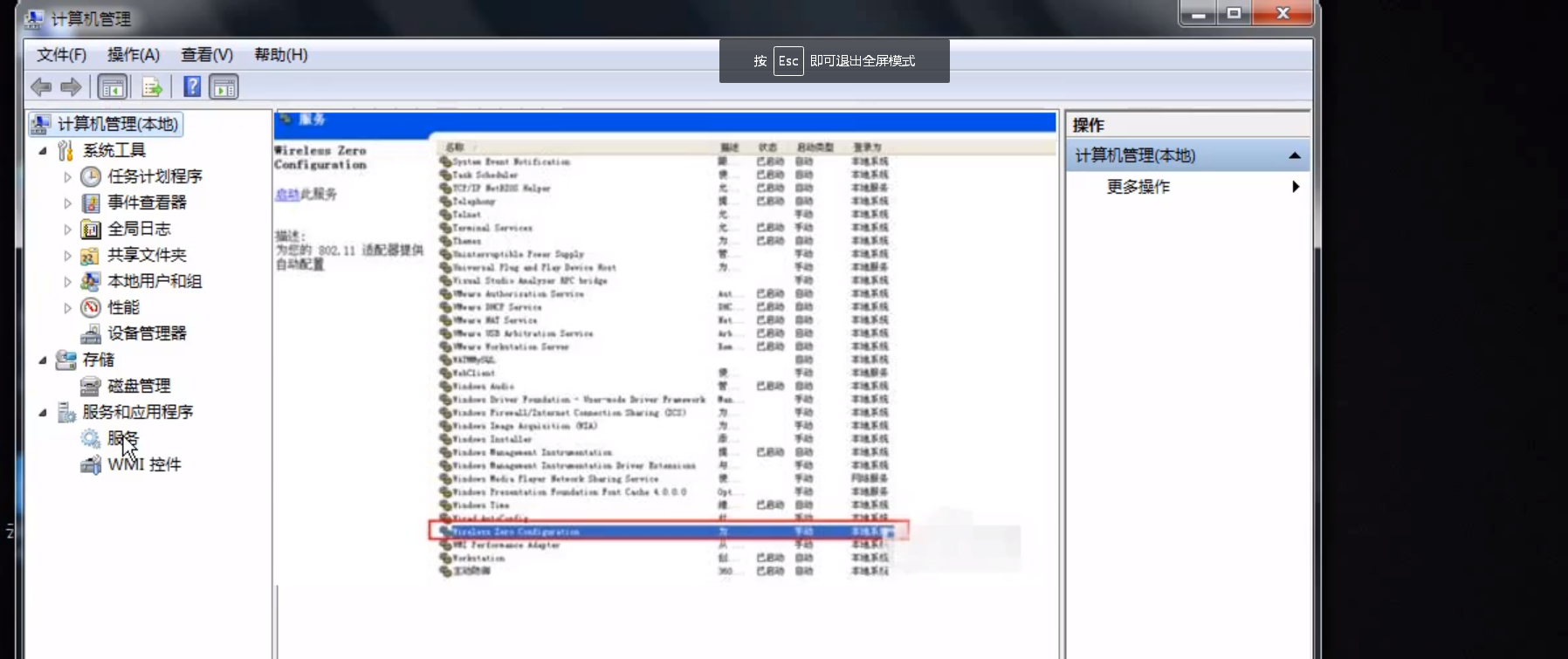Click the export list toolbar icon
This screenshot has width=1568, height=659.
pos(153,87)
